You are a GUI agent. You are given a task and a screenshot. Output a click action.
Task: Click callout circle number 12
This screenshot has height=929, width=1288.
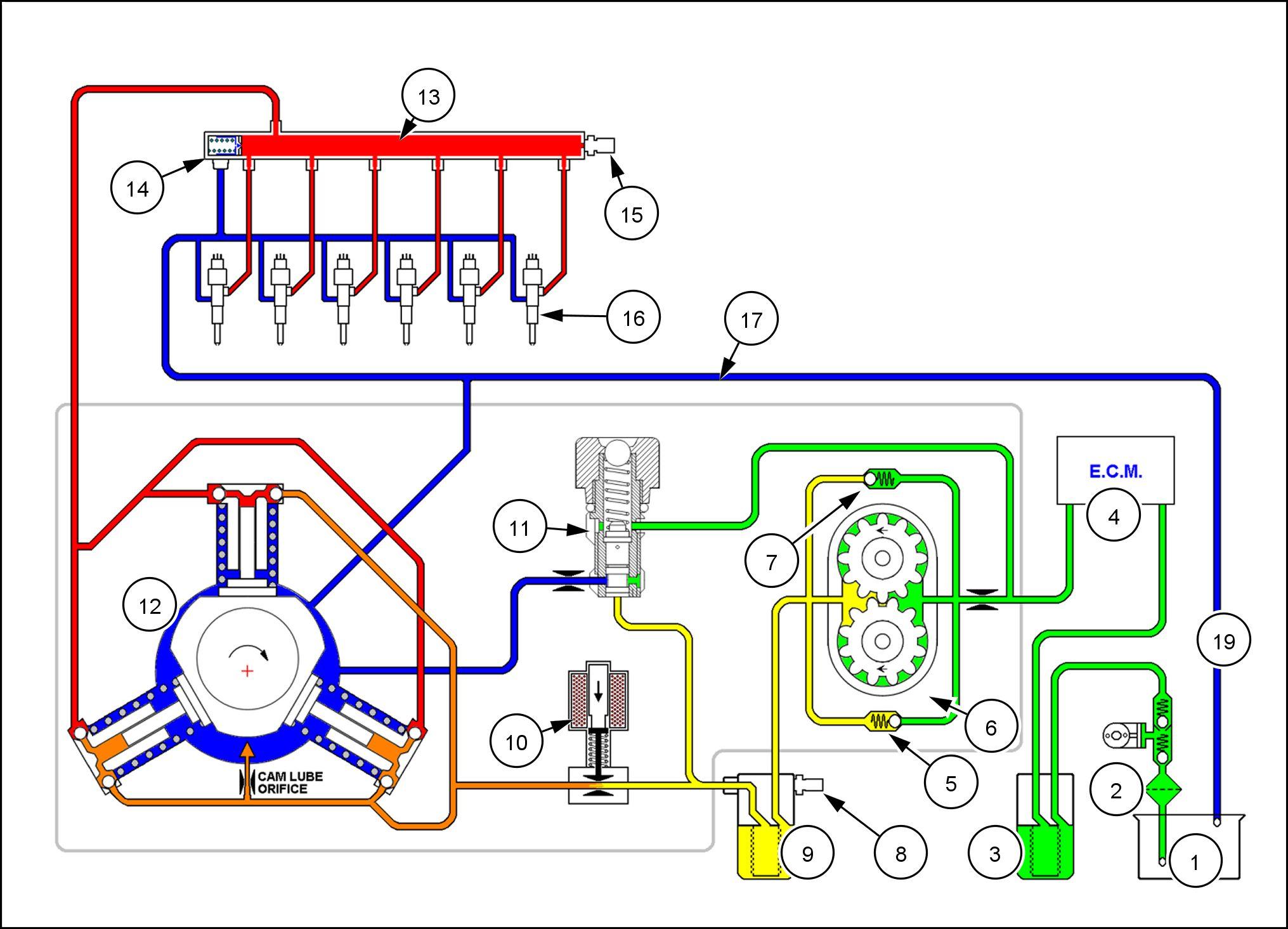click(150, 606)
